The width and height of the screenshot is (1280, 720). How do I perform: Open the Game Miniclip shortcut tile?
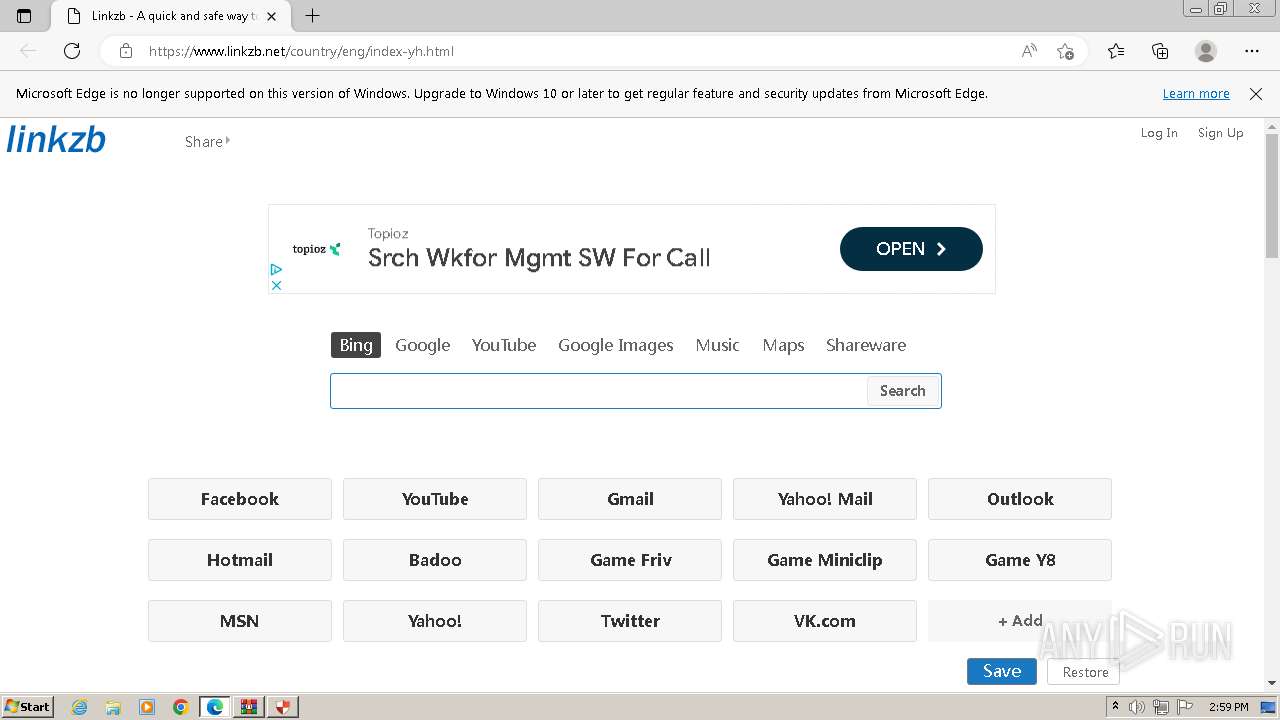tap(825, 560)
